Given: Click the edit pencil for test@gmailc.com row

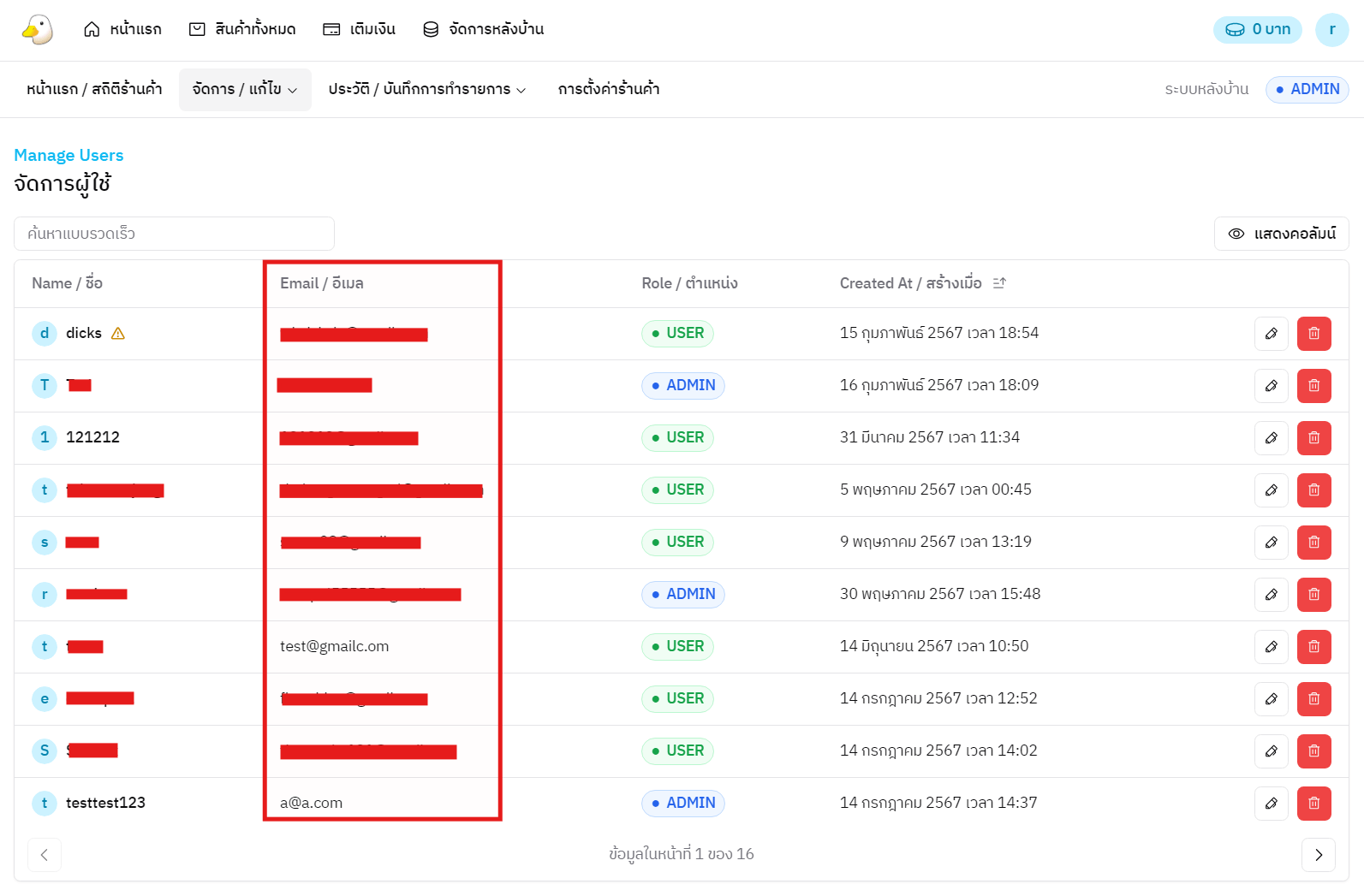Looking at the screenshot, I should pos(1271,647).
